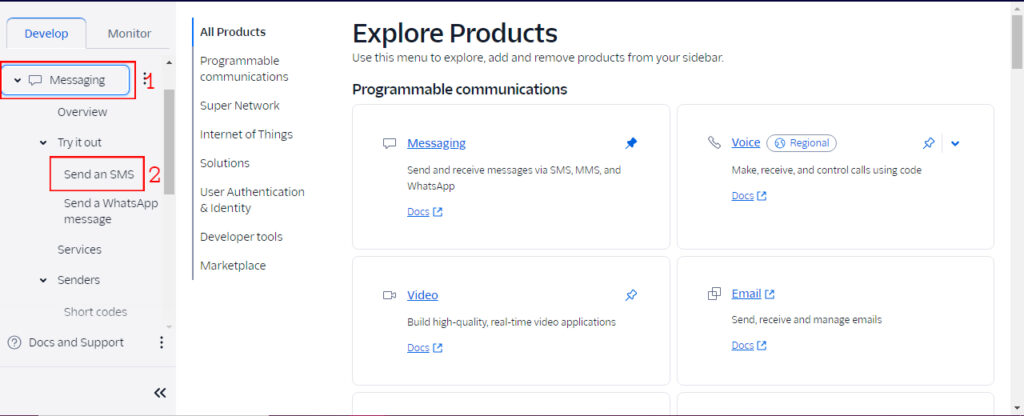Click the Messaging speech bubble card icon

(x=389, y=143)
